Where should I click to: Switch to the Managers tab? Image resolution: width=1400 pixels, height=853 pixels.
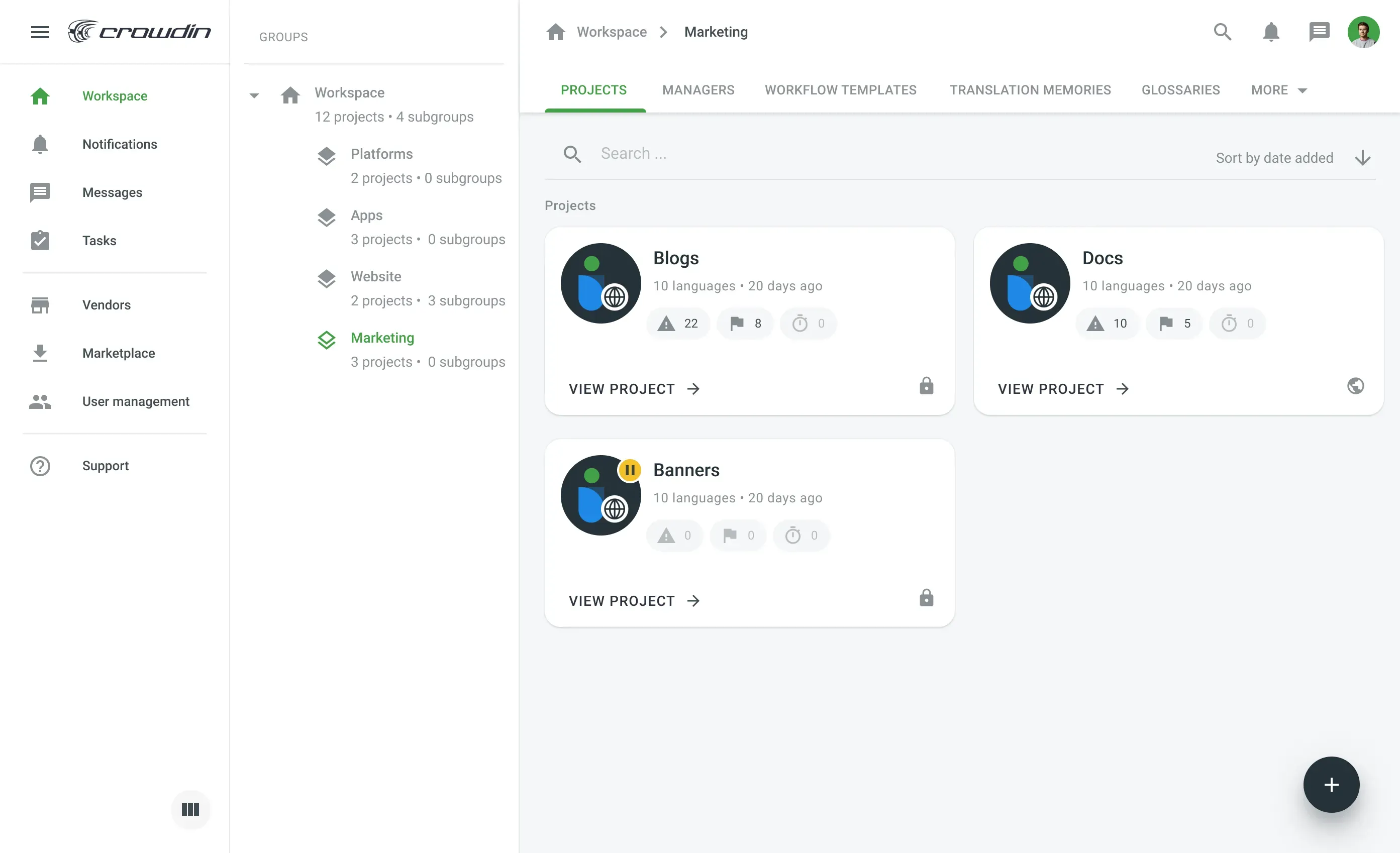click(697, 90)
